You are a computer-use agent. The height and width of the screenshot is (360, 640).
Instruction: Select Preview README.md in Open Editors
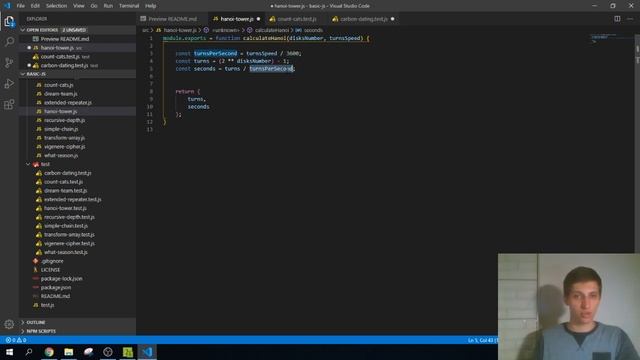[x=78, y=39]
